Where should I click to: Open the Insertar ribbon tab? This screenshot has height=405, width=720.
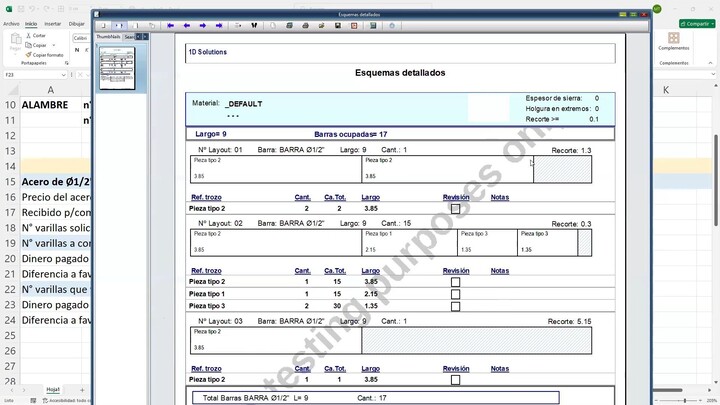point(52,24)
